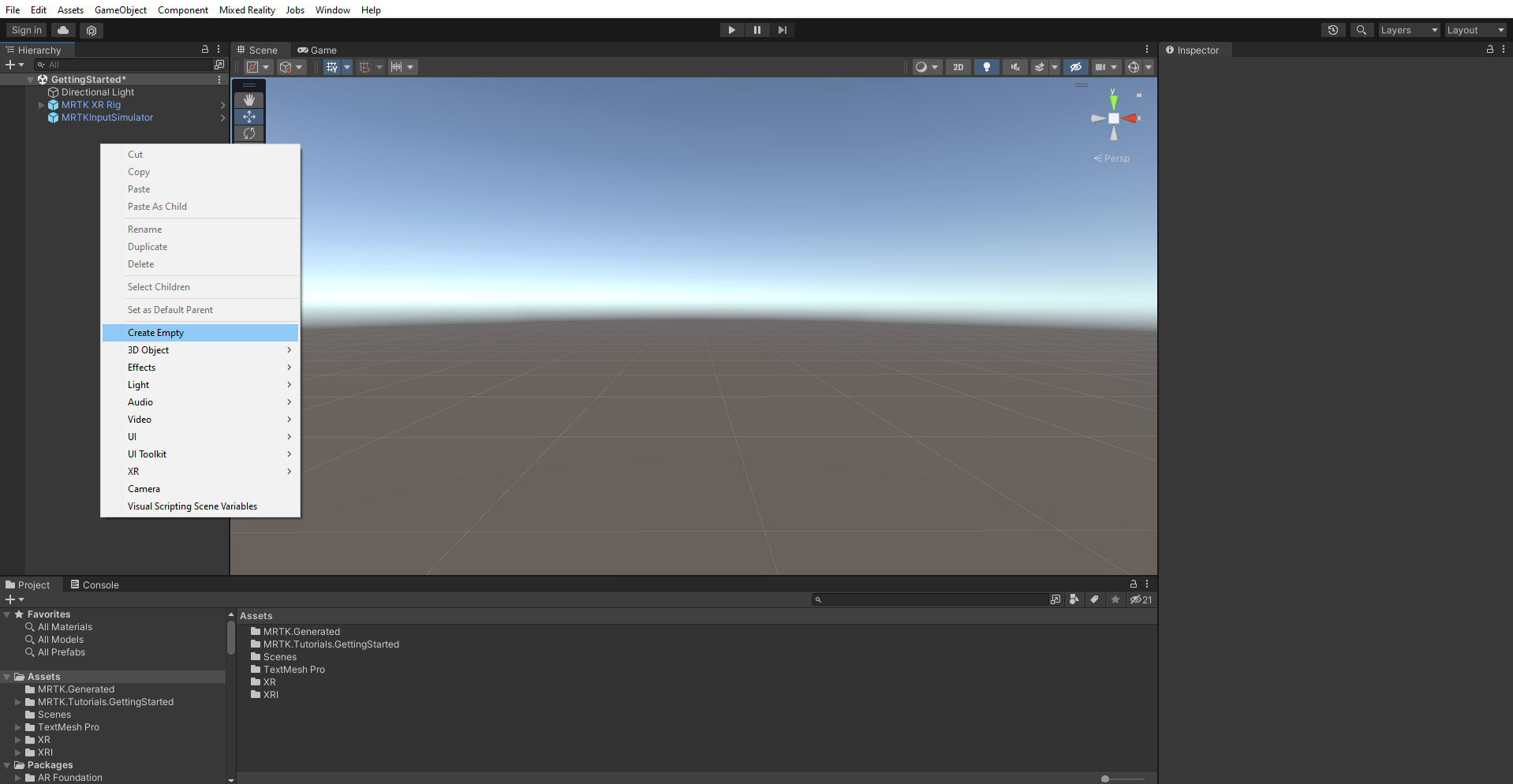Expand the MRTK XR Rig object
Image resolution: width=1513 pixels, height=784 pixels.
point(42,105)
